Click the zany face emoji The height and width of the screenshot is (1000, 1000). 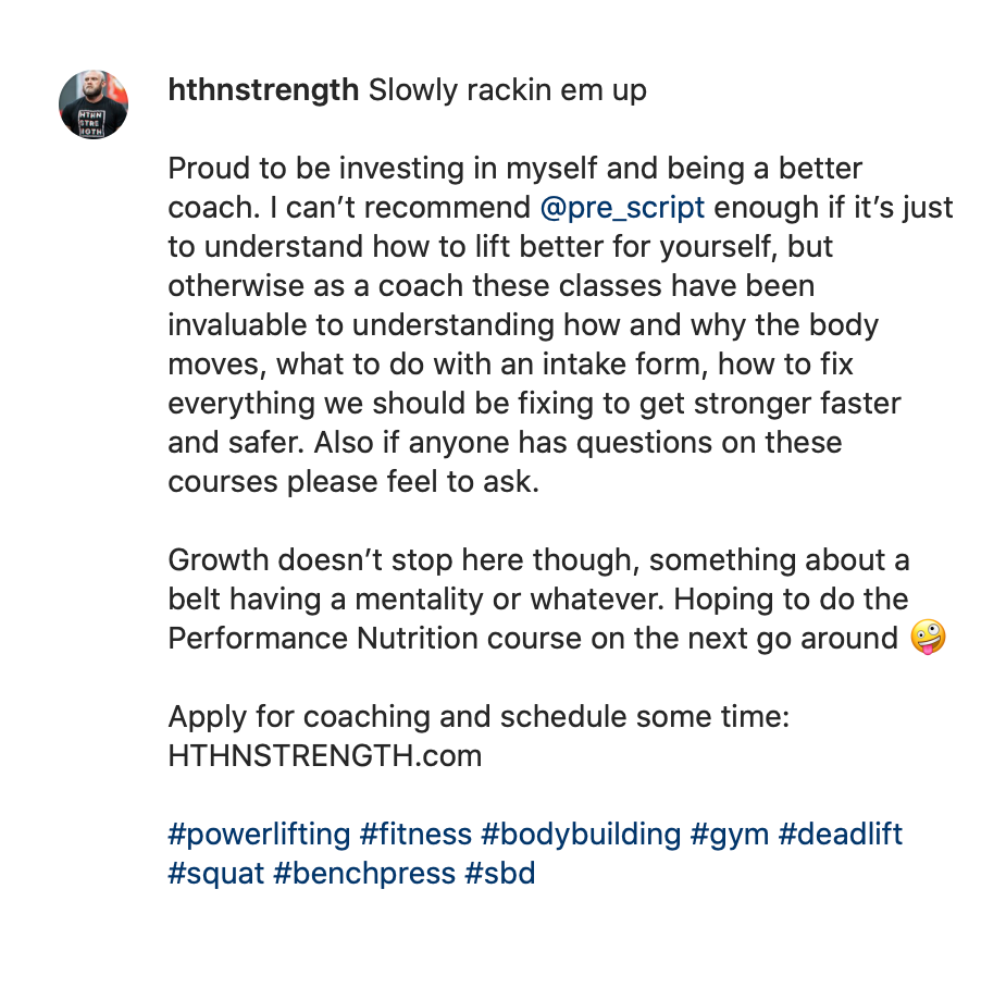coord(929,638)
